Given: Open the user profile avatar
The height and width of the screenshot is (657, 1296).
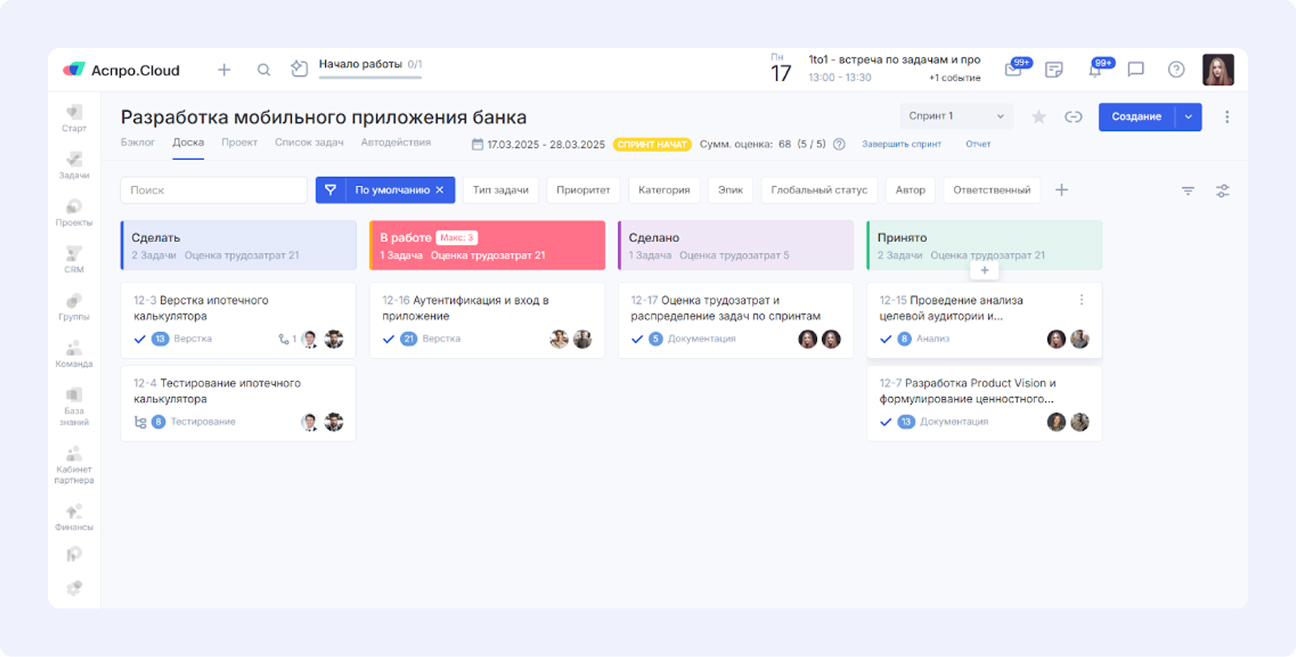Looking at the screenshot, I should (1218, 70).
